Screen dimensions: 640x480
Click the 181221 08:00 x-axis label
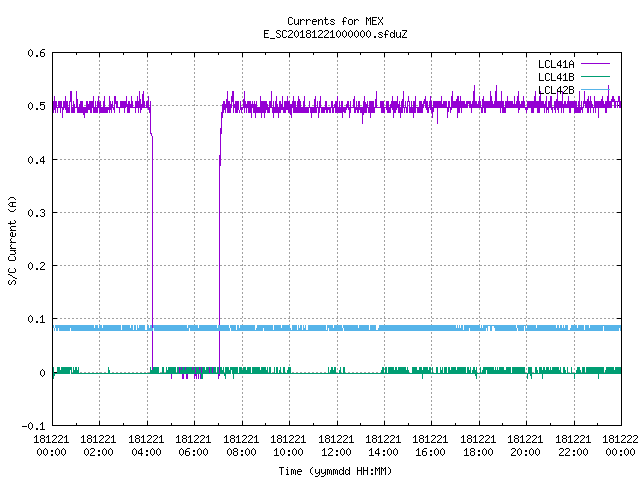[x=241, y=446]
